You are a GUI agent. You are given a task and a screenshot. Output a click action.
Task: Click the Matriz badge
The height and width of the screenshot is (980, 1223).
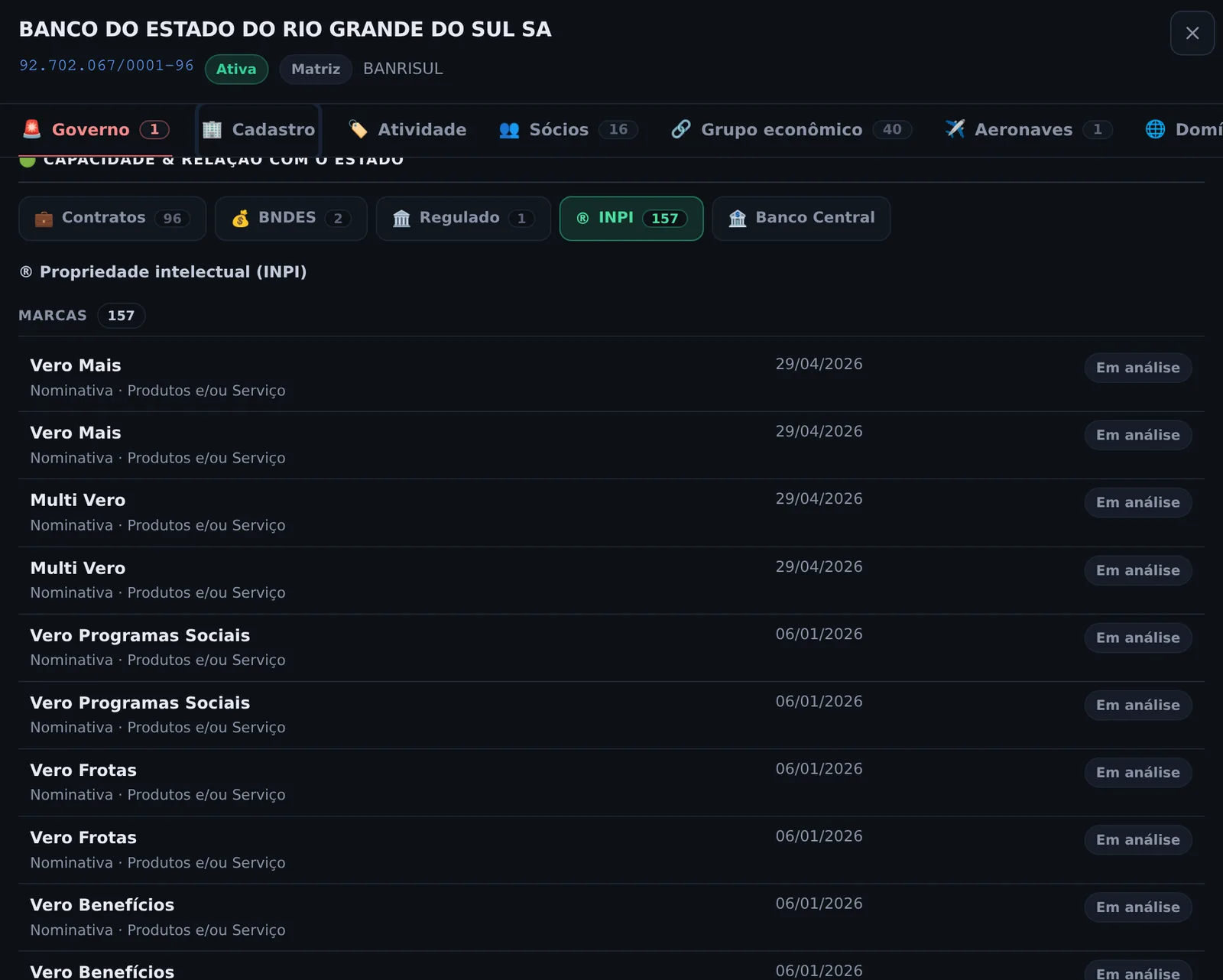click(316, 69)
